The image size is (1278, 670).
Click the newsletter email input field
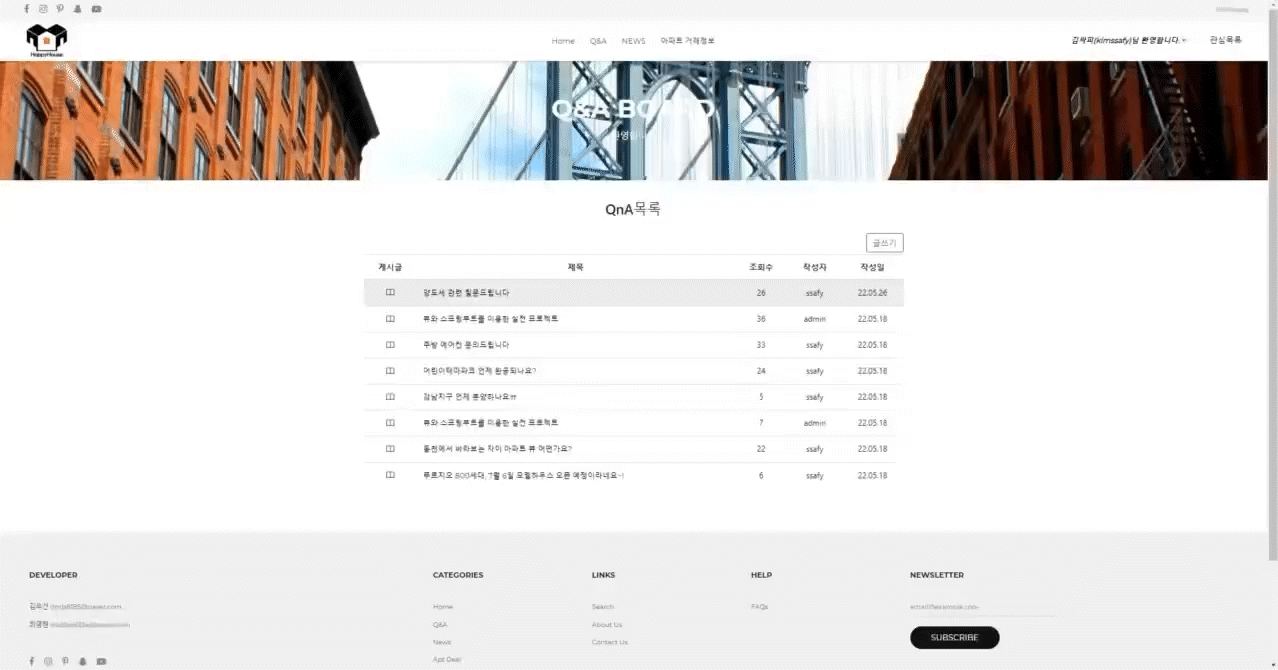pos(982,606)
